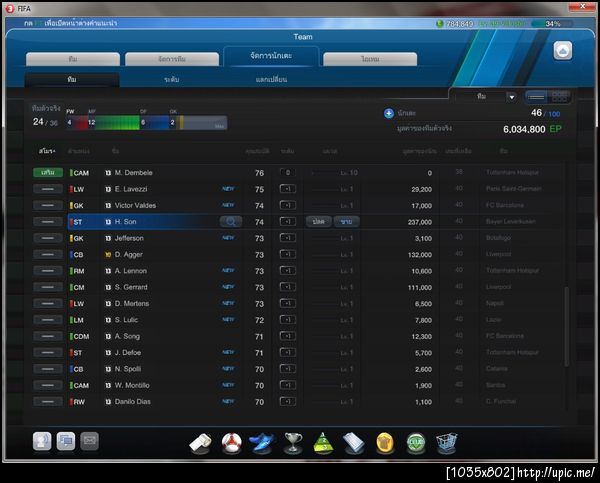Click the 34% experience progress bar
Image resolution: width=600 pixels, height=483 pixels.
coord(553,24)
